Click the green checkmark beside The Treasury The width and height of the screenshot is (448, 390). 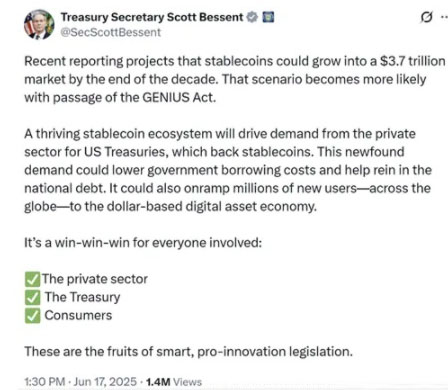[x=32, y=297]
